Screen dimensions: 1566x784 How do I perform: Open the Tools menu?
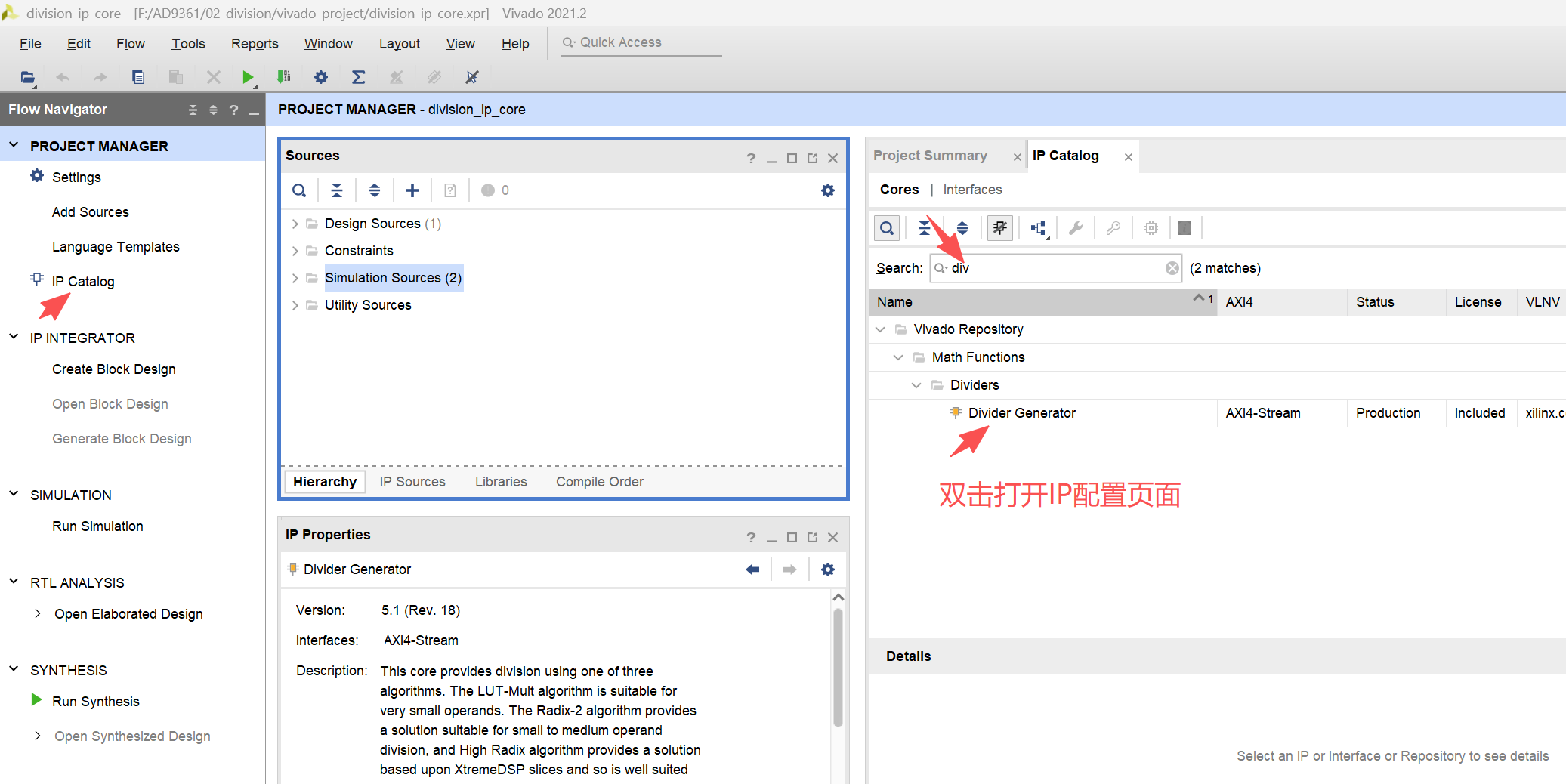coord(188,44)
